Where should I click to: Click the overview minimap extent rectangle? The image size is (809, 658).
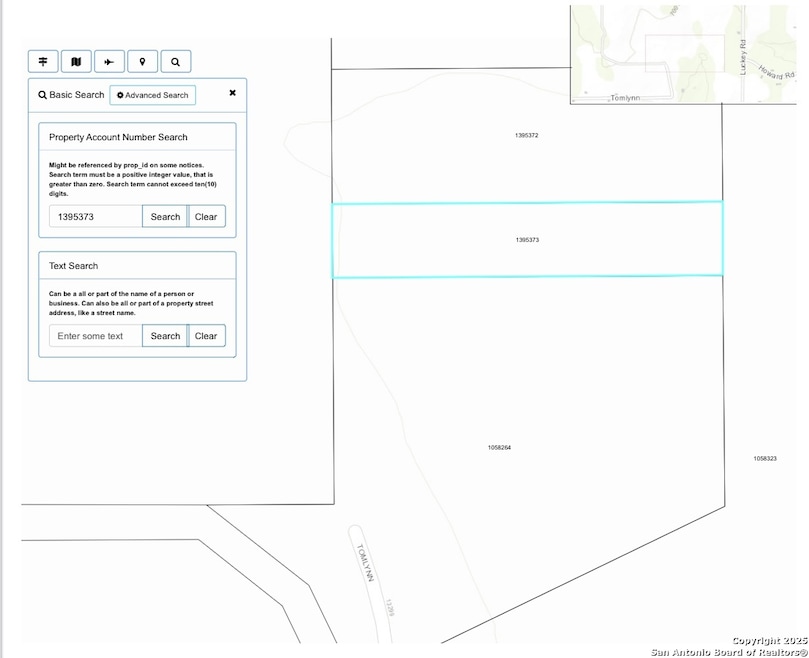point(684,53)
